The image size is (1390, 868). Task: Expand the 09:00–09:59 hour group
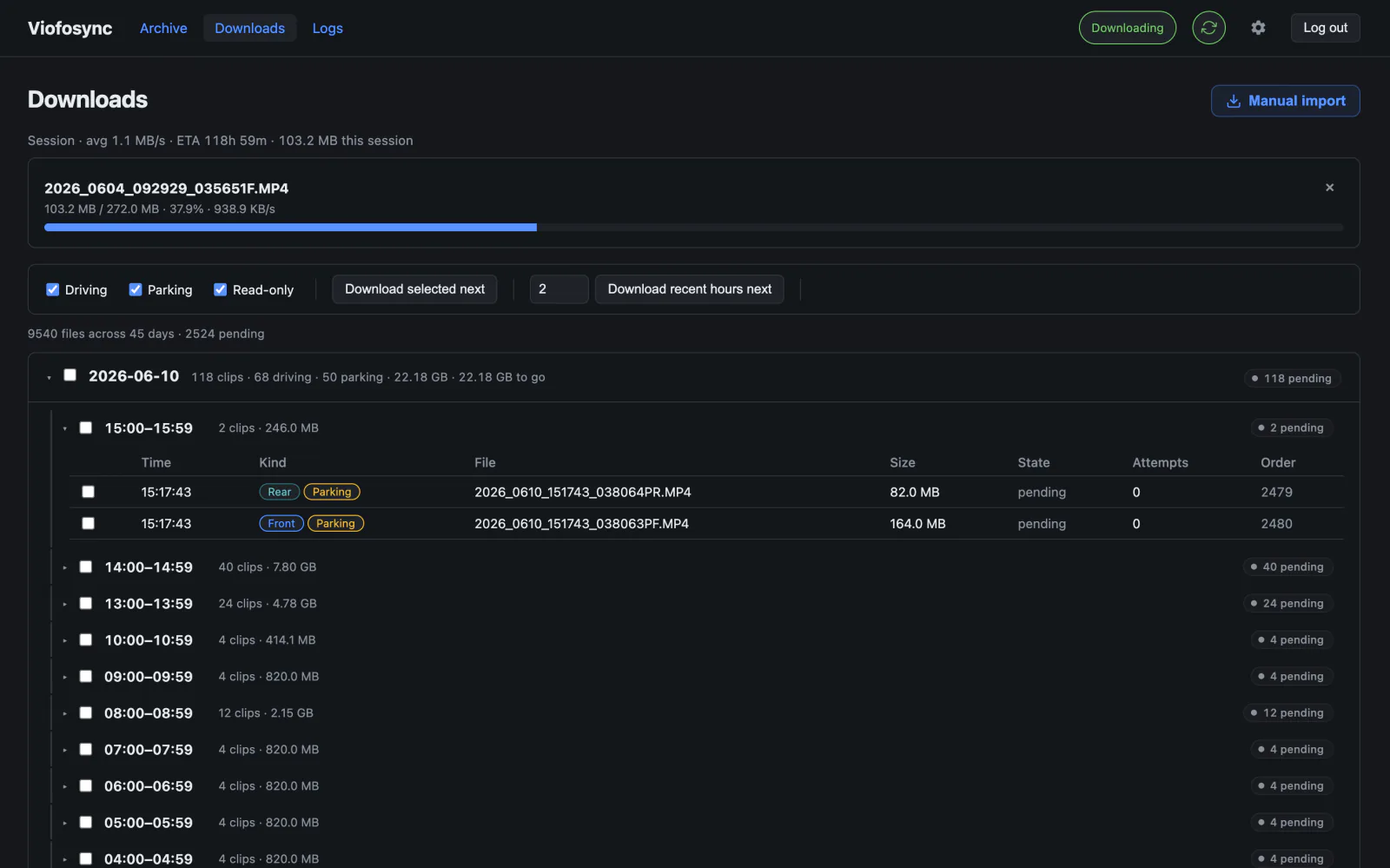click(64, 677)
